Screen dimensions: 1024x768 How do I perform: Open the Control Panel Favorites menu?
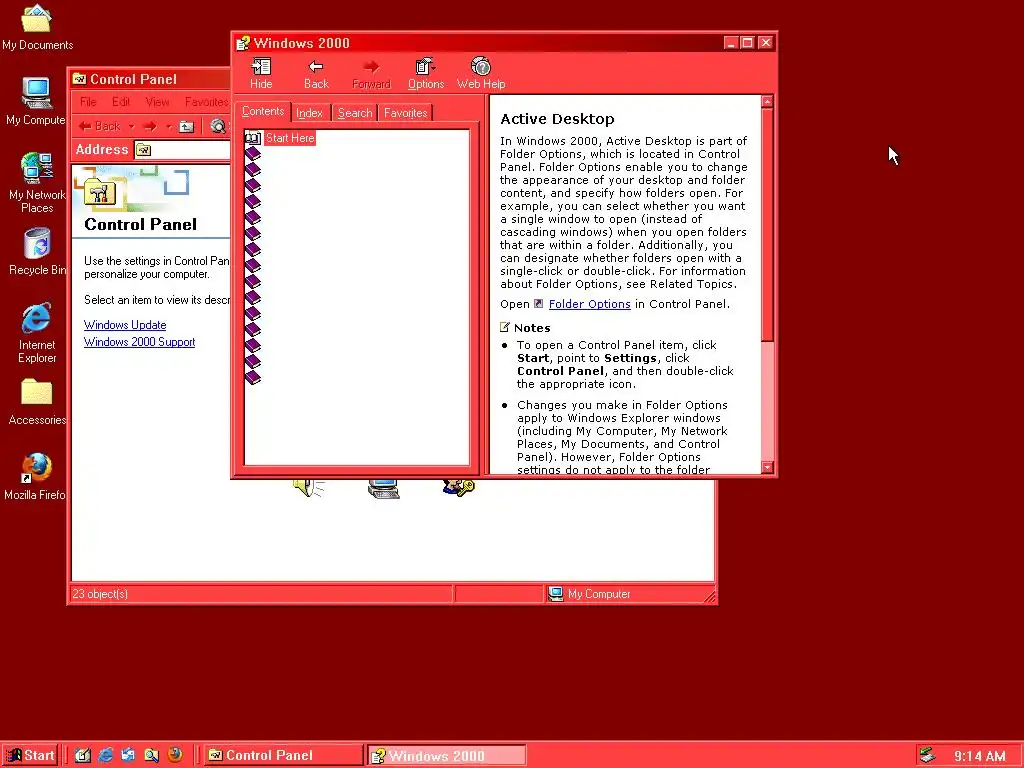pos(206,102)
